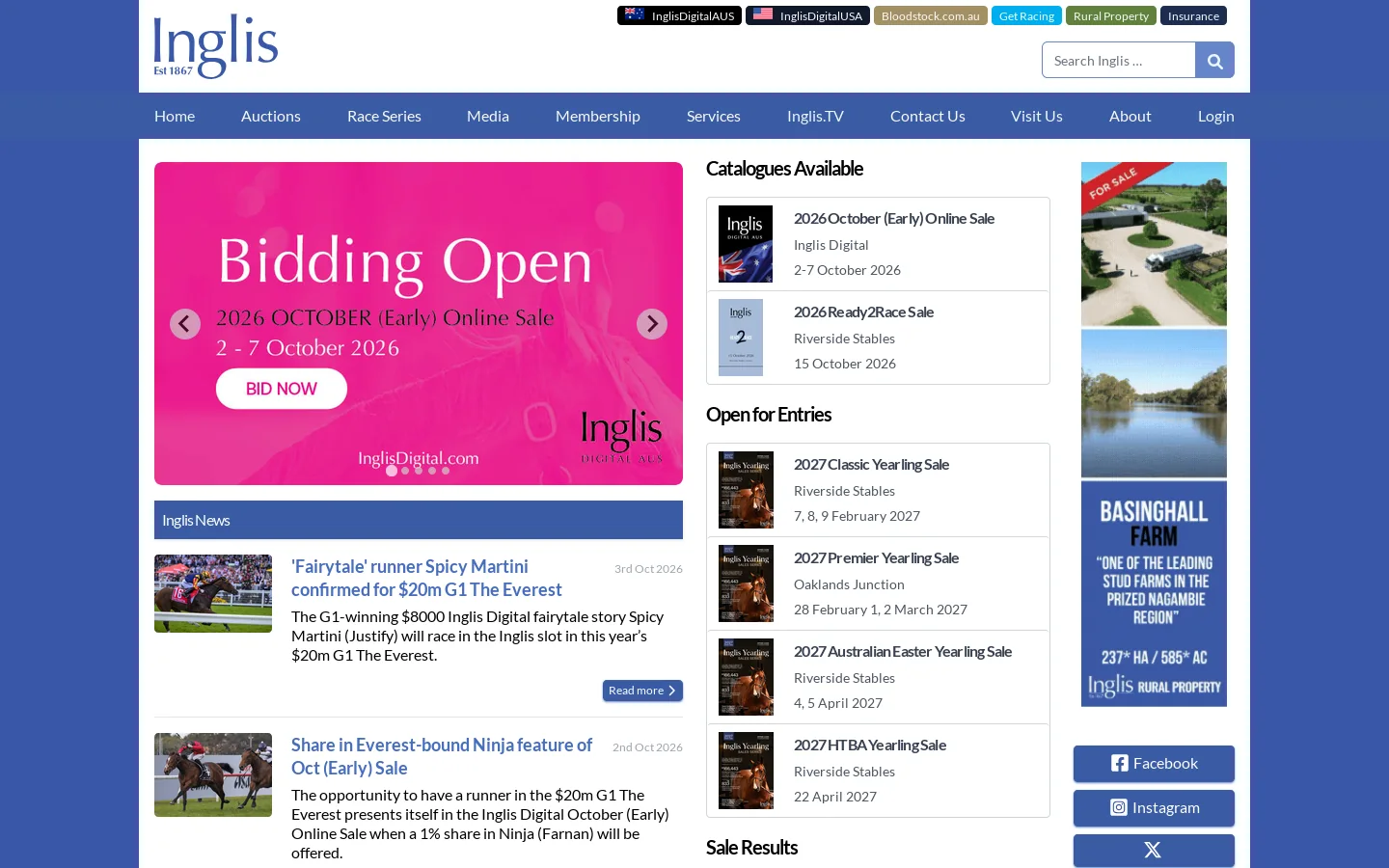Open the Contact Us menu item
The image size is (1389, 868).
(x=928, y=116)
